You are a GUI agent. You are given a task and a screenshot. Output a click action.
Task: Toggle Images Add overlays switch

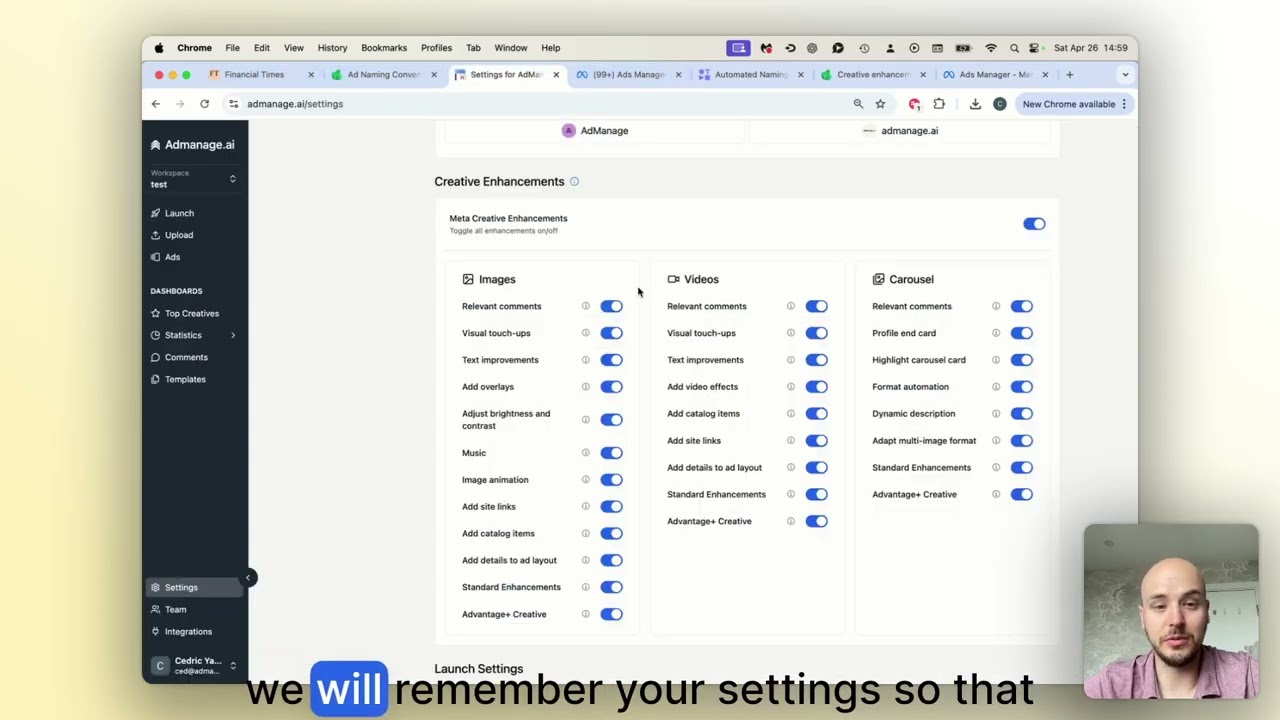coord(611,387)
